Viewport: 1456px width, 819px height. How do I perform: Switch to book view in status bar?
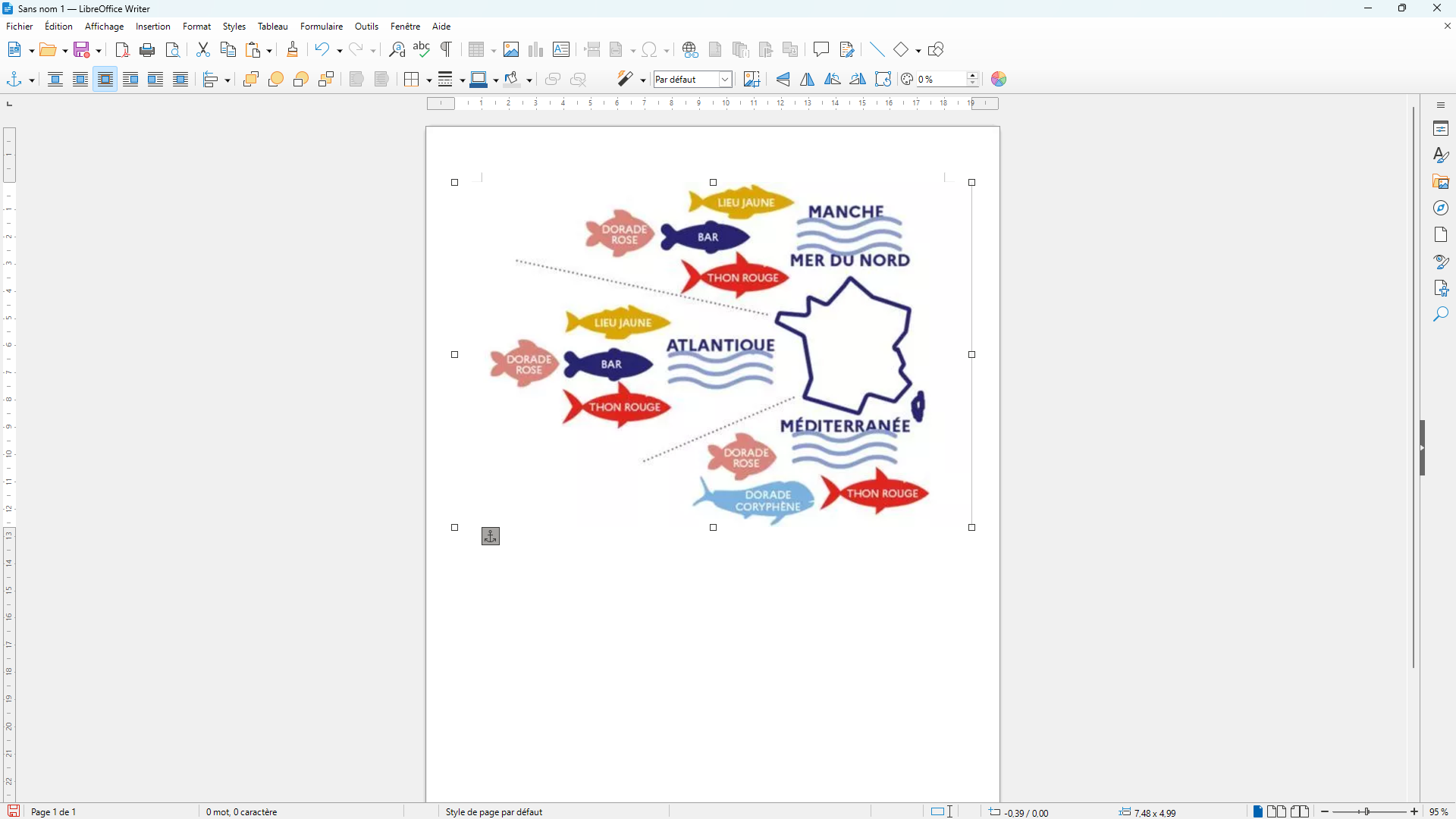click(x=1300, y=811)
